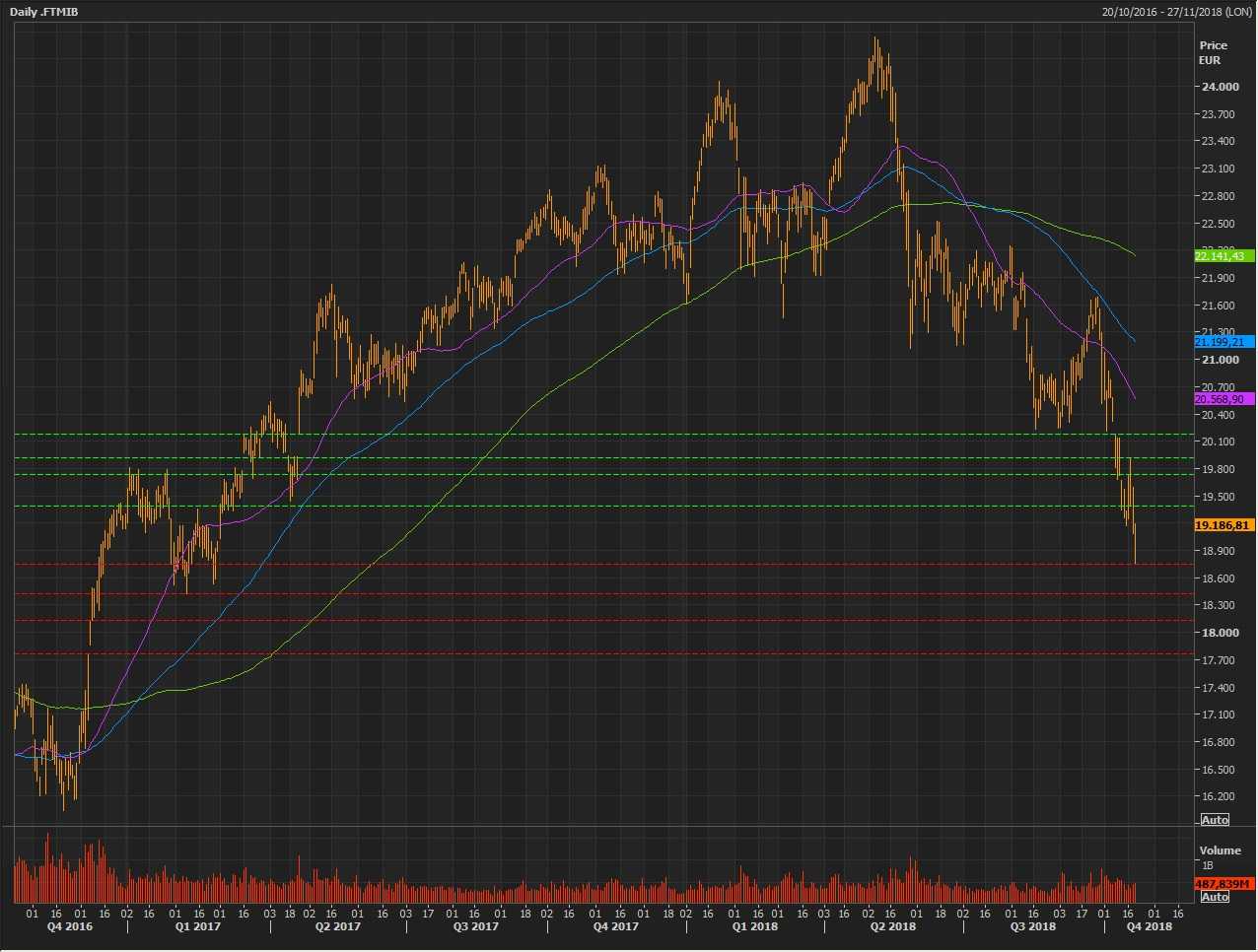
Task: Click the red 487,839M volume value tag
Action: click(1223, 884)
